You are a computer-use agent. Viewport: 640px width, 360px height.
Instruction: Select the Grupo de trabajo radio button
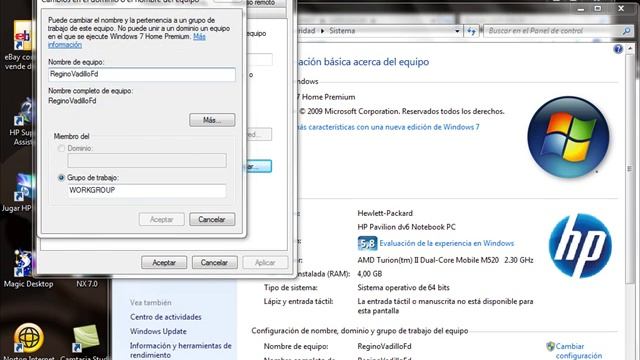pos(62,178)
